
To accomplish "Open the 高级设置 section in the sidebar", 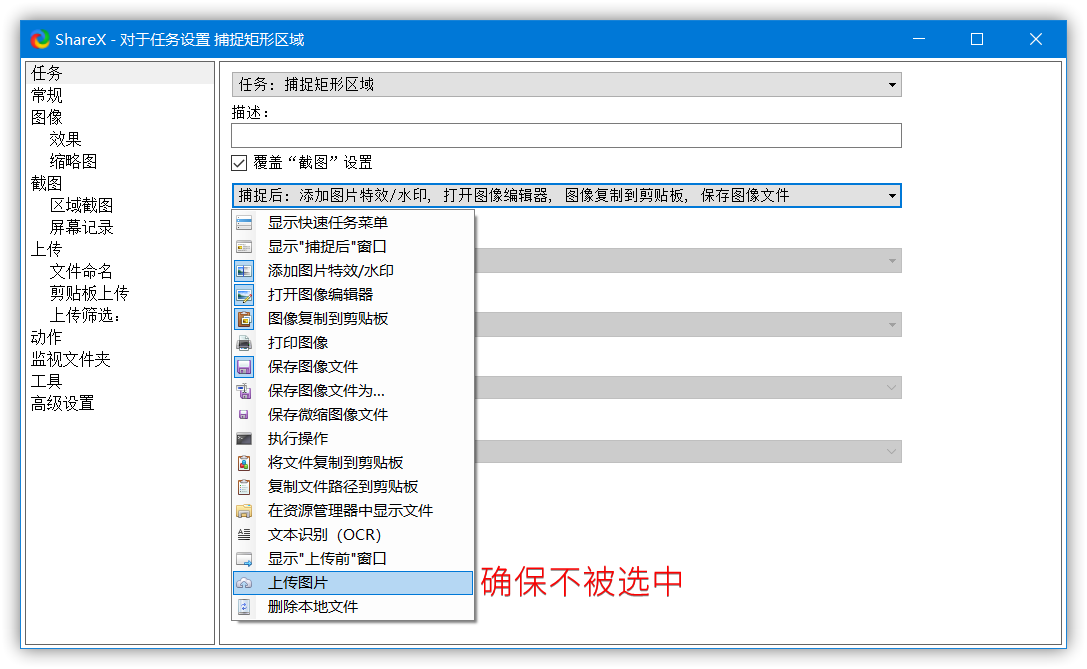I will click(65, 403).
